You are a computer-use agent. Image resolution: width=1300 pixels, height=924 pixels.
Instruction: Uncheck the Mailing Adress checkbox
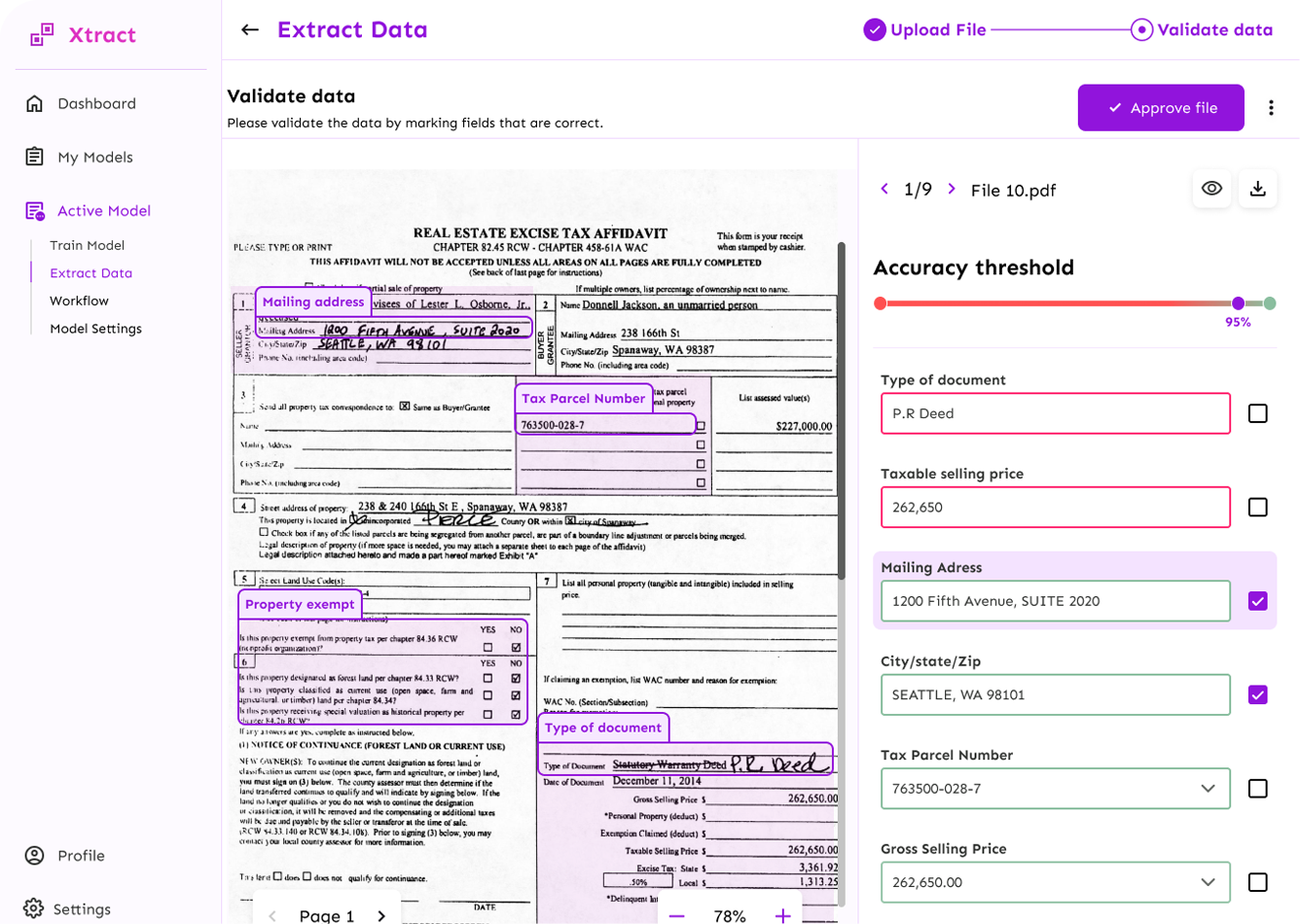(x=1257, y=601)
